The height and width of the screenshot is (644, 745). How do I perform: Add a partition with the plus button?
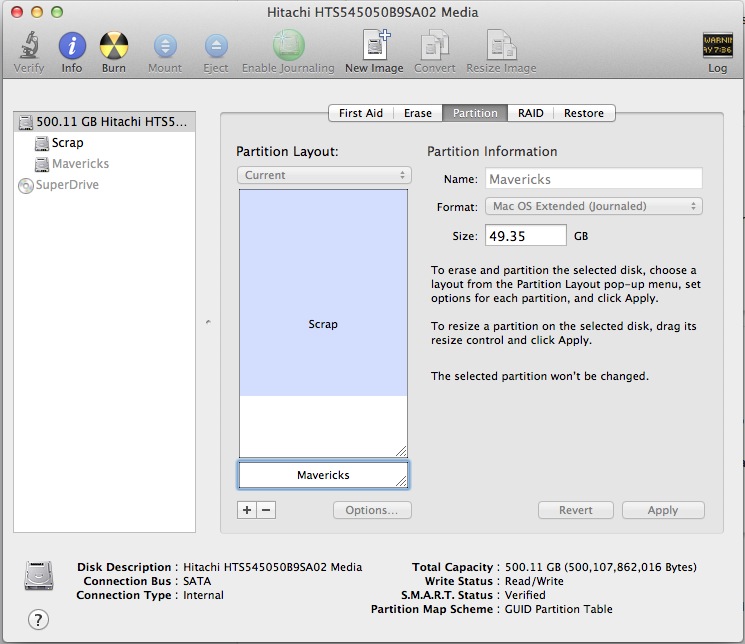(247, 510)
